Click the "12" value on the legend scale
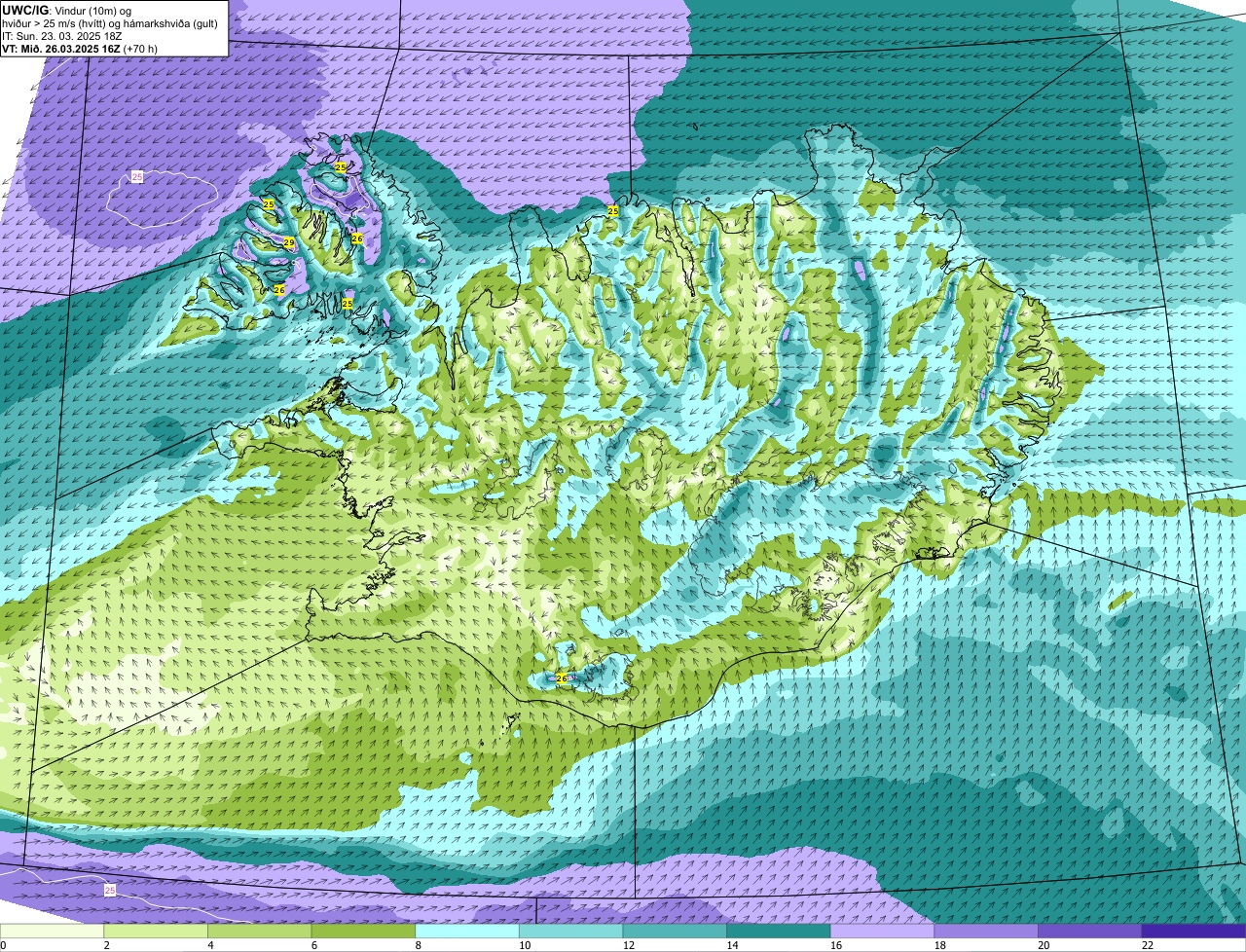 [x=628, y=945]
